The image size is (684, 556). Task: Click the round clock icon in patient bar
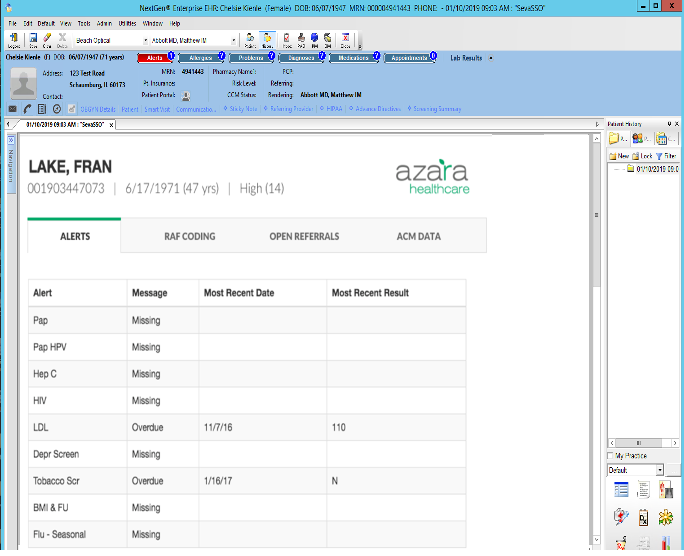(57, 109)
